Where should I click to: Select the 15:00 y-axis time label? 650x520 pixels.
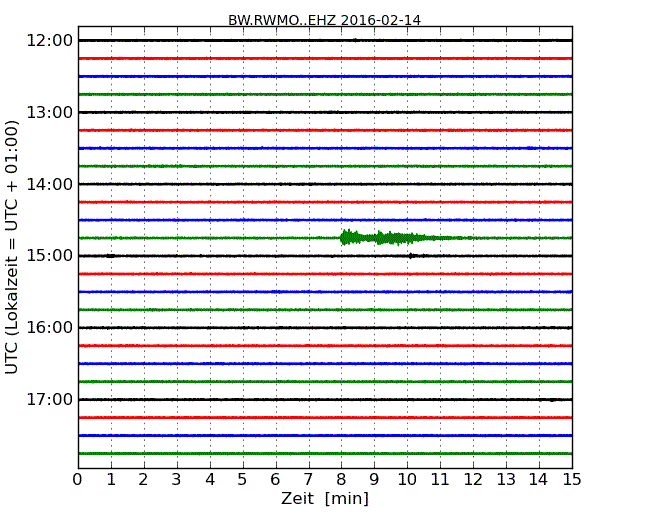(49, 256)
